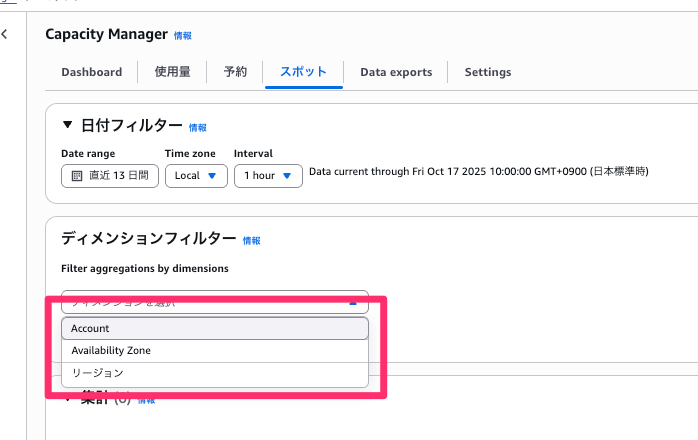Open the 1 hour interval dropdown
The height and width of the screenshot is (440, 698).
pos(267,175)
